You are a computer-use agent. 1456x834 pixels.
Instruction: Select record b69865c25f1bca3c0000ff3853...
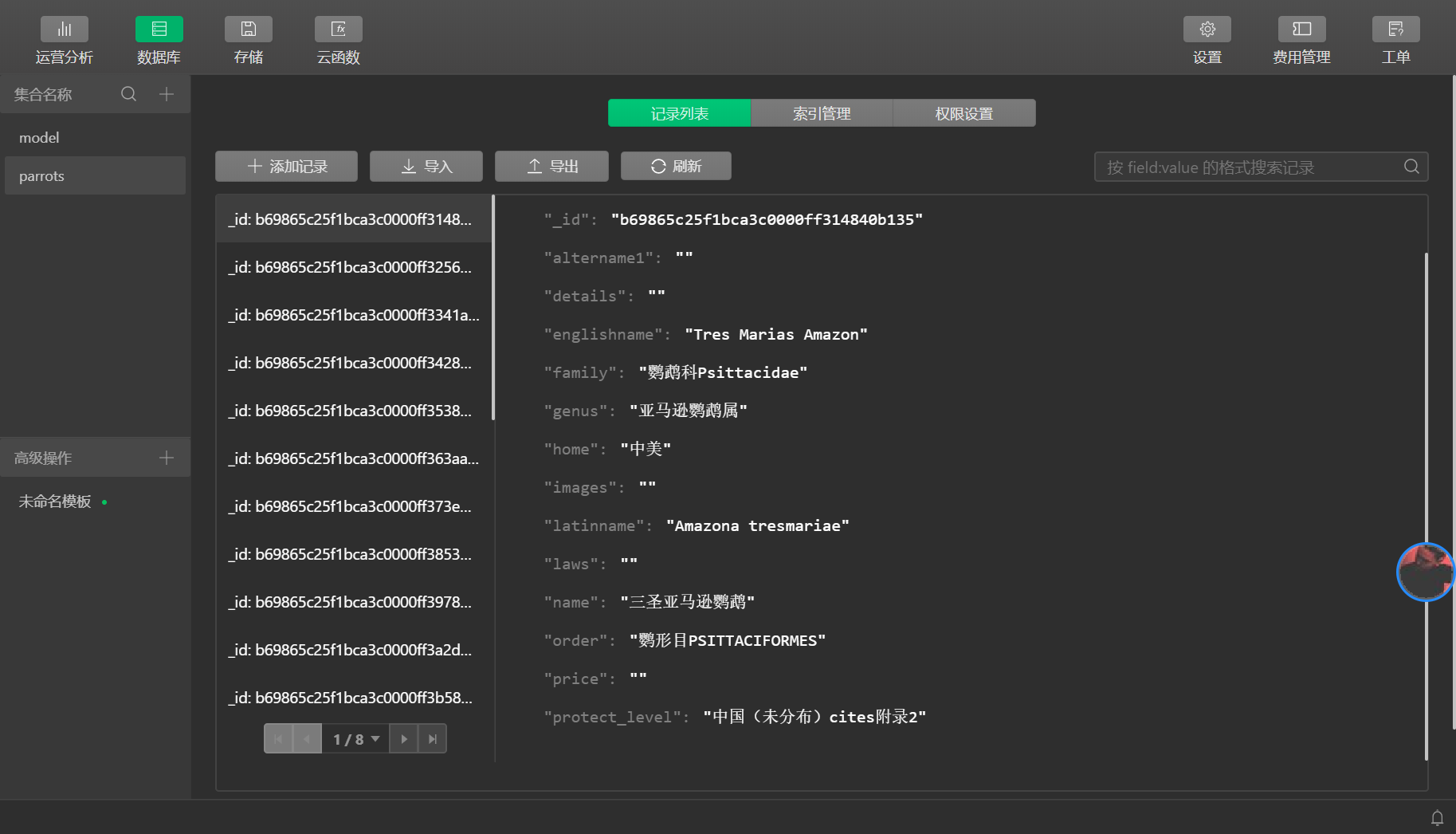[x=354, y=554]
